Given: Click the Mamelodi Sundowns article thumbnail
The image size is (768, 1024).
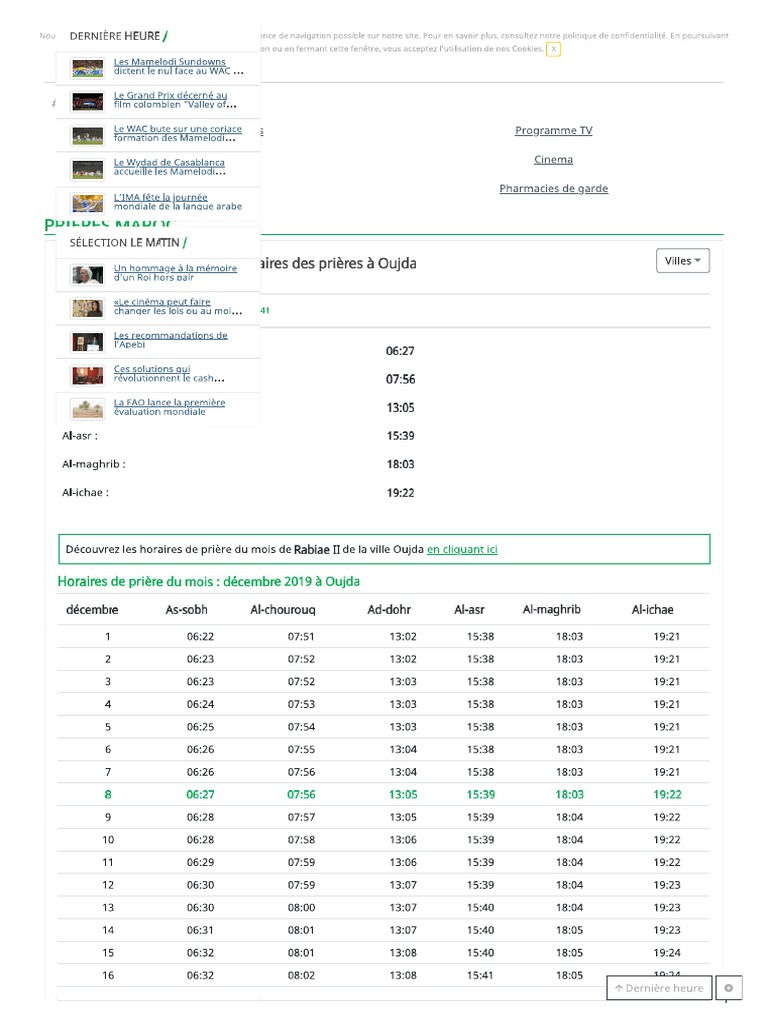Looking at the screenshot, I should tap(88, 69).
